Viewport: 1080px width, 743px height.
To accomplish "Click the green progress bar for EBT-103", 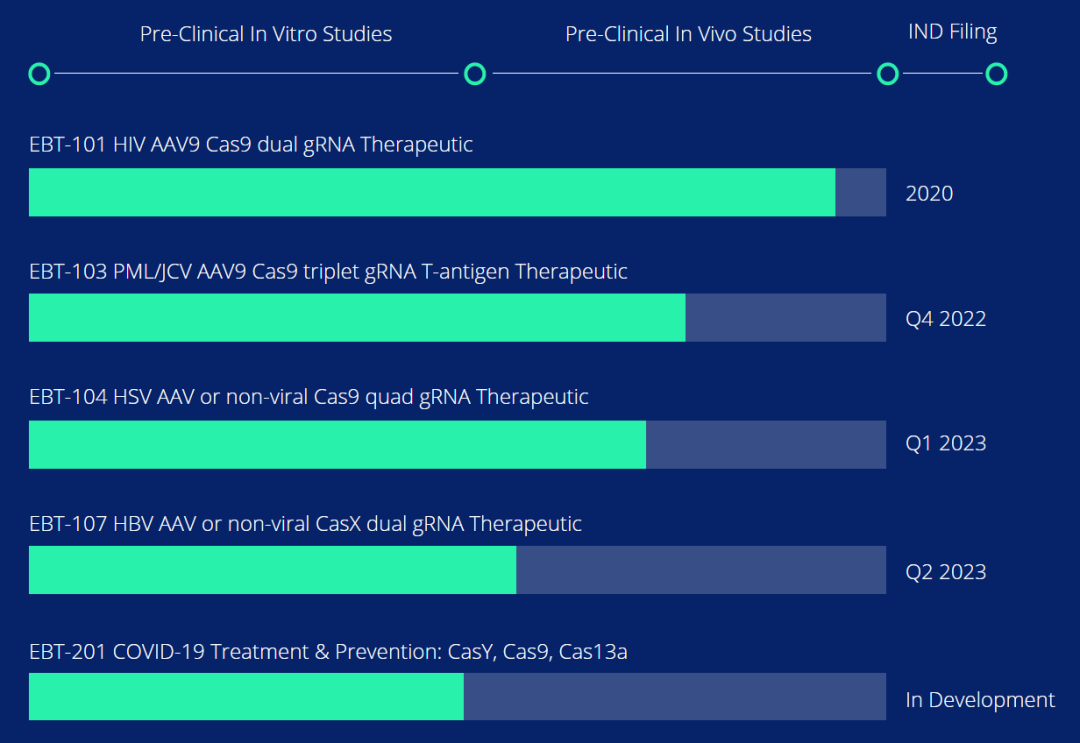I will point(357,318).
